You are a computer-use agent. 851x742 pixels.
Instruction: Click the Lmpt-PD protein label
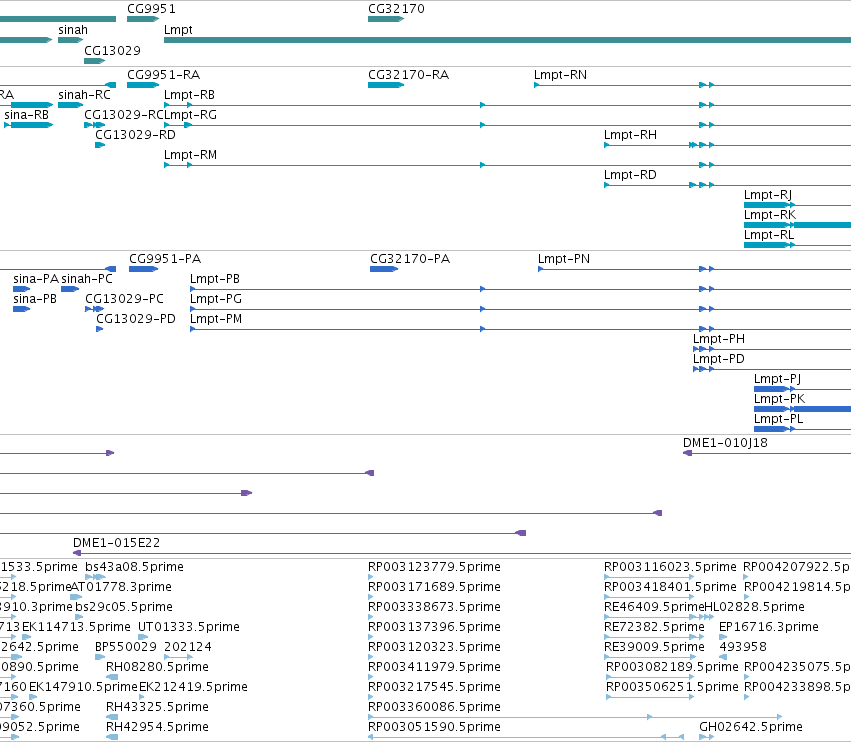tap(719, 359)
